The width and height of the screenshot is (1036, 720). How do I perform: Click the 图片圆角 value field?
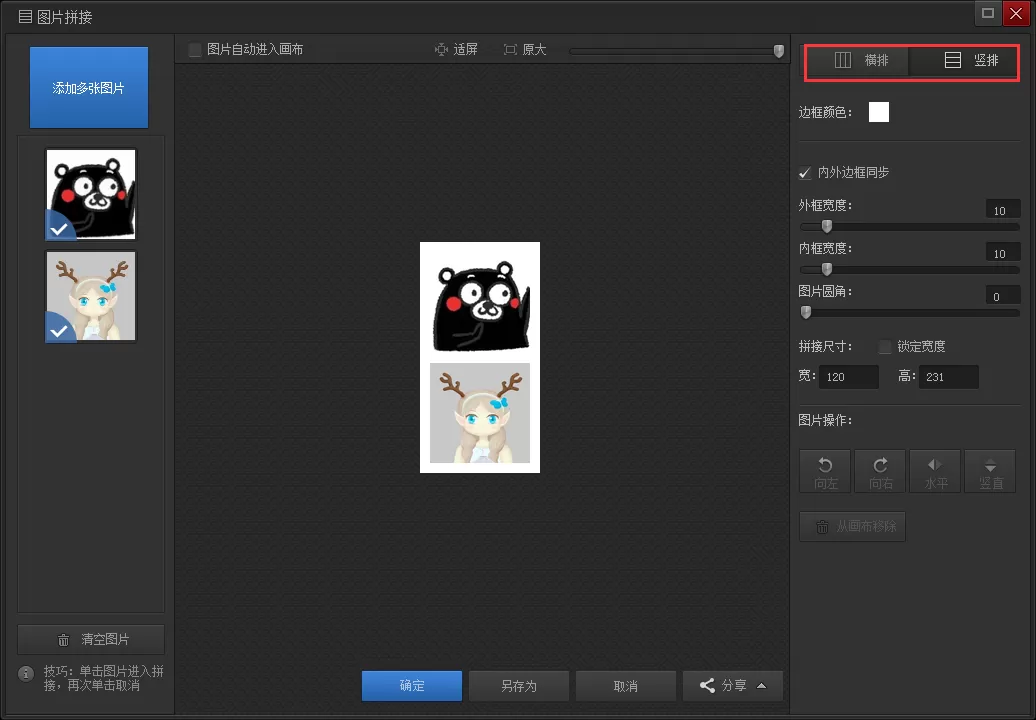click(x=1003, y=296)
